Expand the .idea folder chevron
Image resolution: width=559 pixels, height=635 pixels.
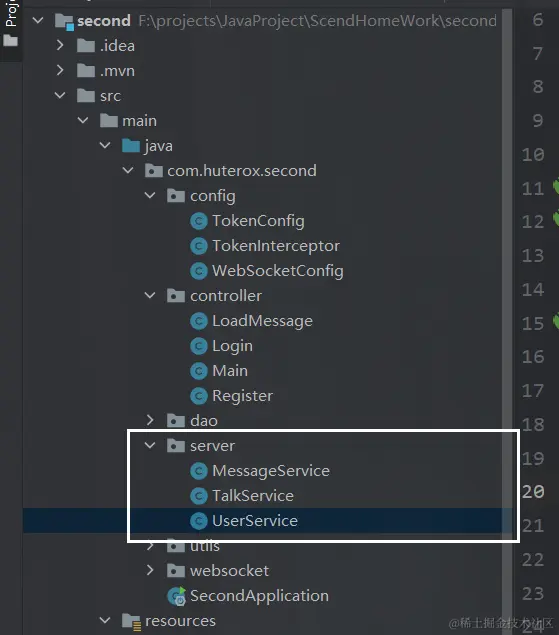click(x=60, y=45)
